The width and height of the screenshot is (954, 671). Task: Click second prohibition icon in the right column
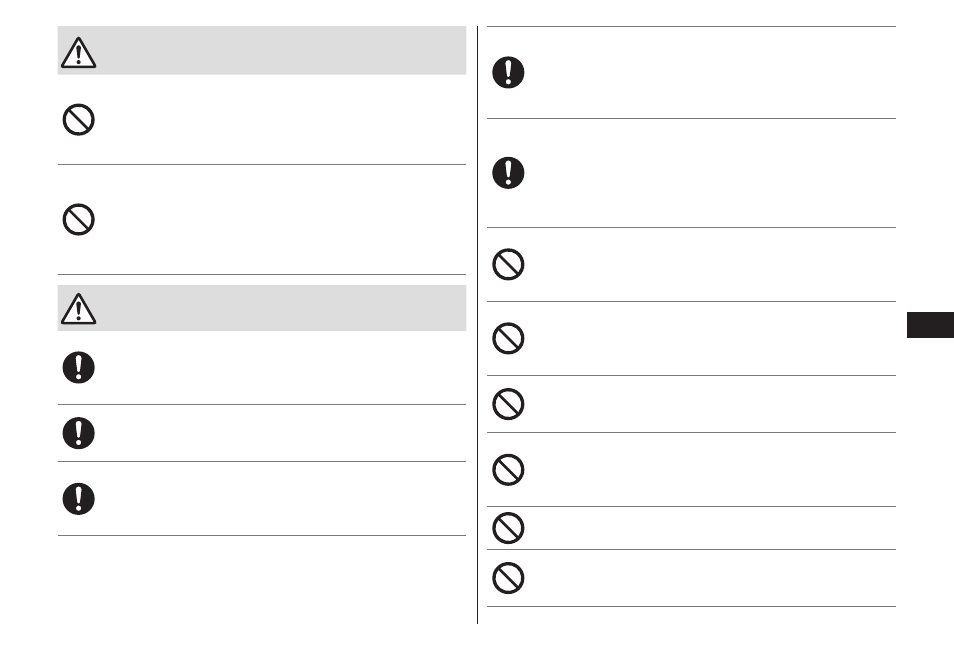point(508,338)
